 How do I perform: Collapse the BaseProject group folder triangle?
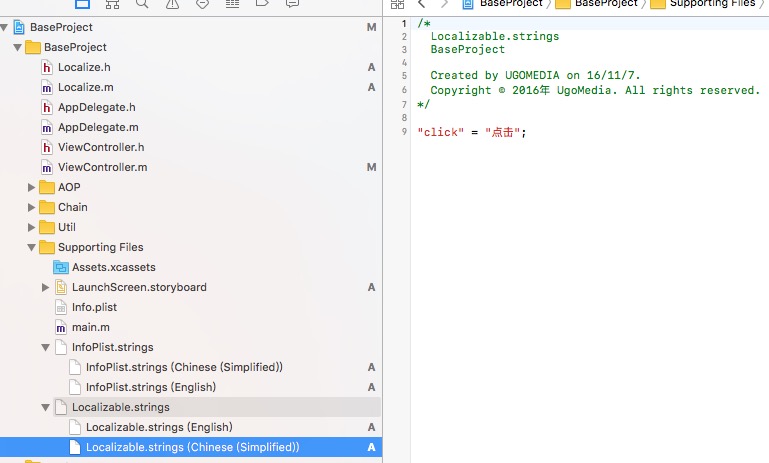pos(18,48)
